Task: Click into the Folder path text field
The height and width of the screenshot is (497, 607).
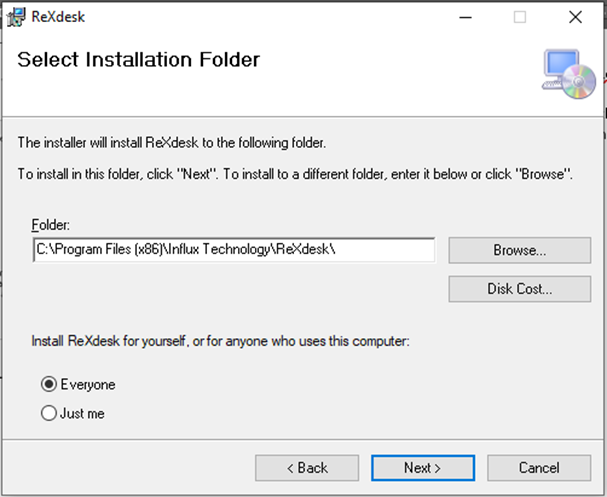Action: [232, 250]
